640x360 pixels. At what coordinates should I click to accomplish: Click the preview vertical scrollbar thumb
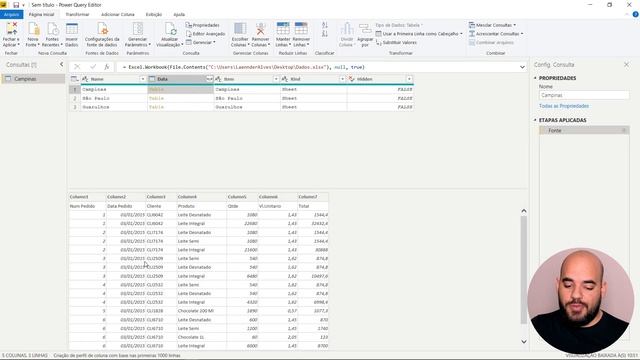pos(524,269)
